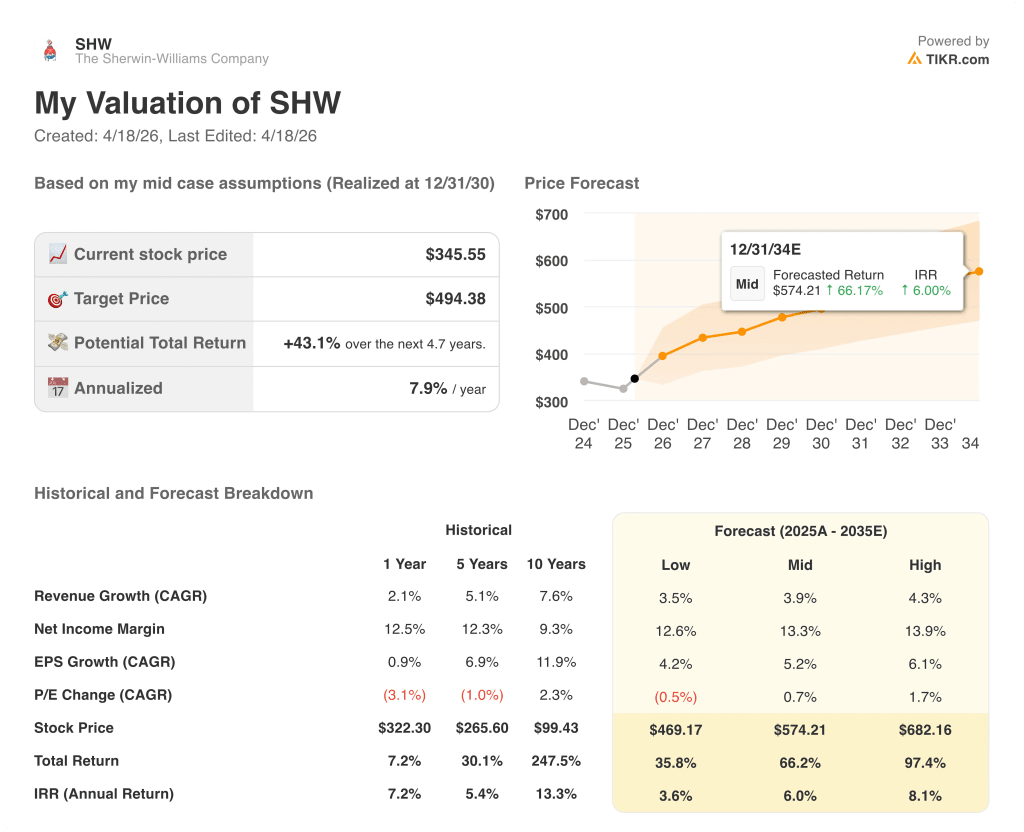Click the $700 y-axis label
This screenshot has width=1024, height=832.
552,214
